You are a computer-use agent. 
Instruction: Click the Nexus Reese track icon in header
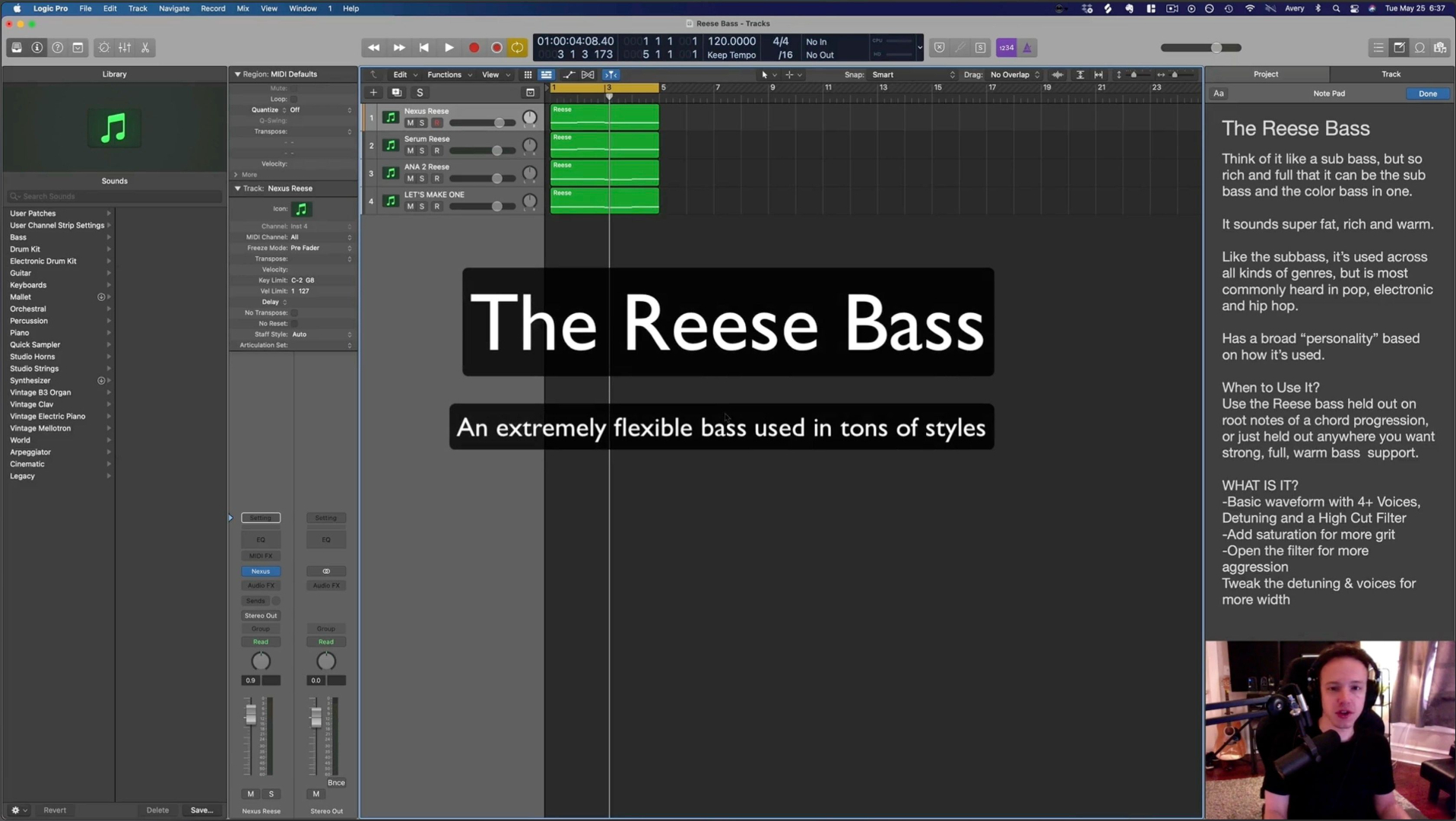point(391,117)
